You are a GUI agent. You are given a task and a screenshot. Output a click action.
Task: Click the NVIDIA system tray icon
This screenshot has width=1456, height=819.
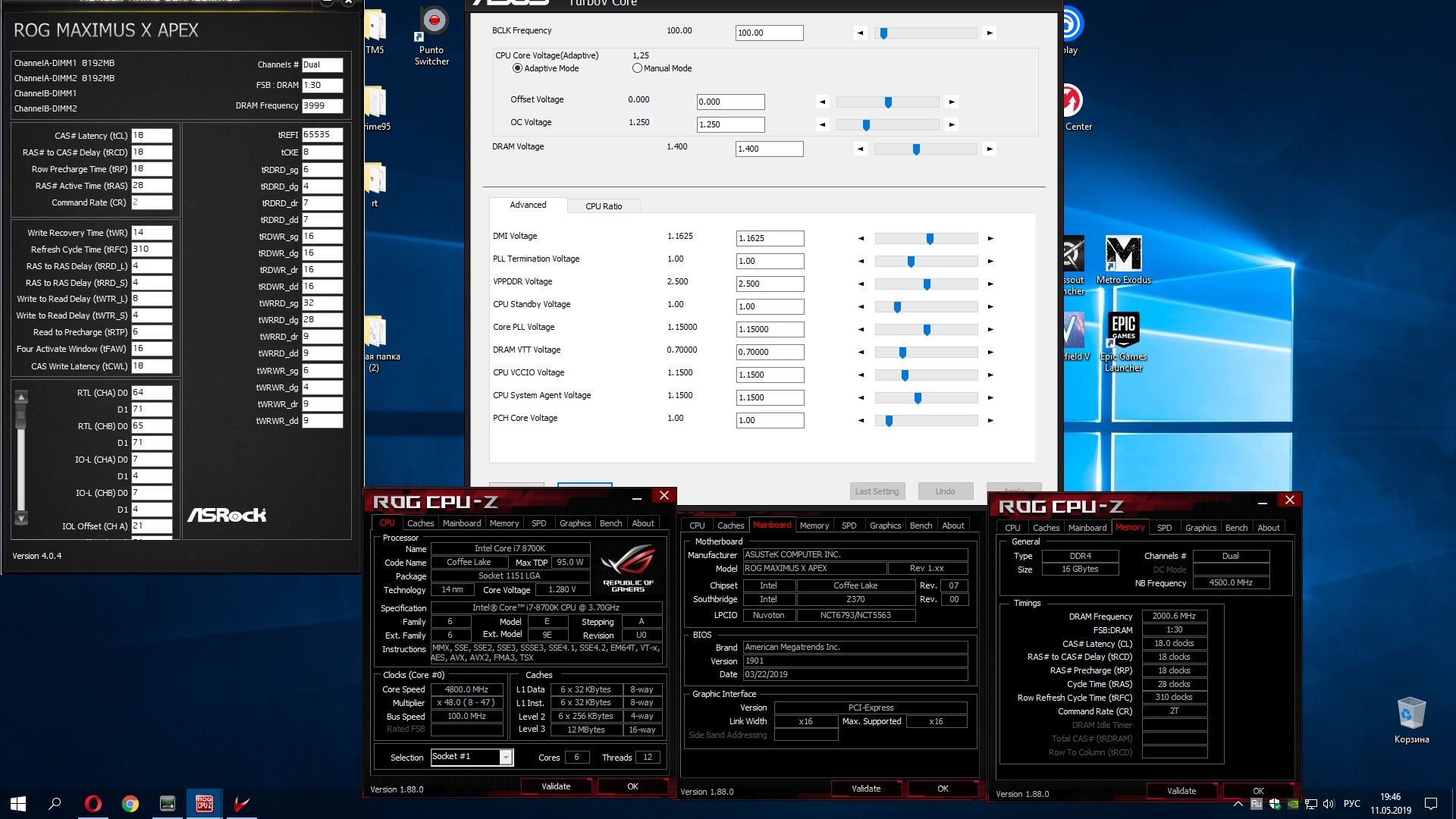click(1292, 804)
